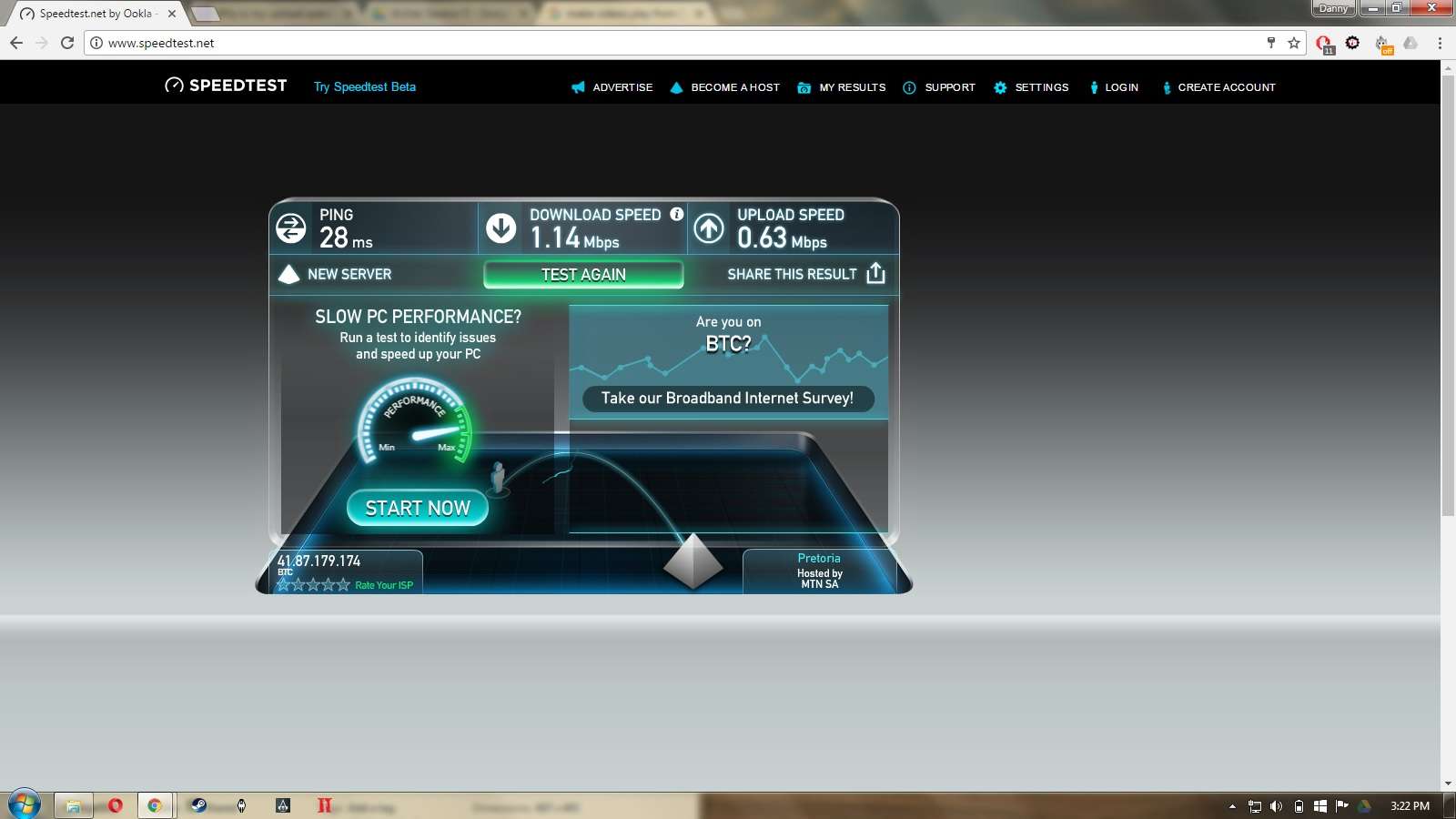Viewport: 1456px width, 819px height.
Task: Click the 0.63 Mbps upload value
Action: coord(782,238)
